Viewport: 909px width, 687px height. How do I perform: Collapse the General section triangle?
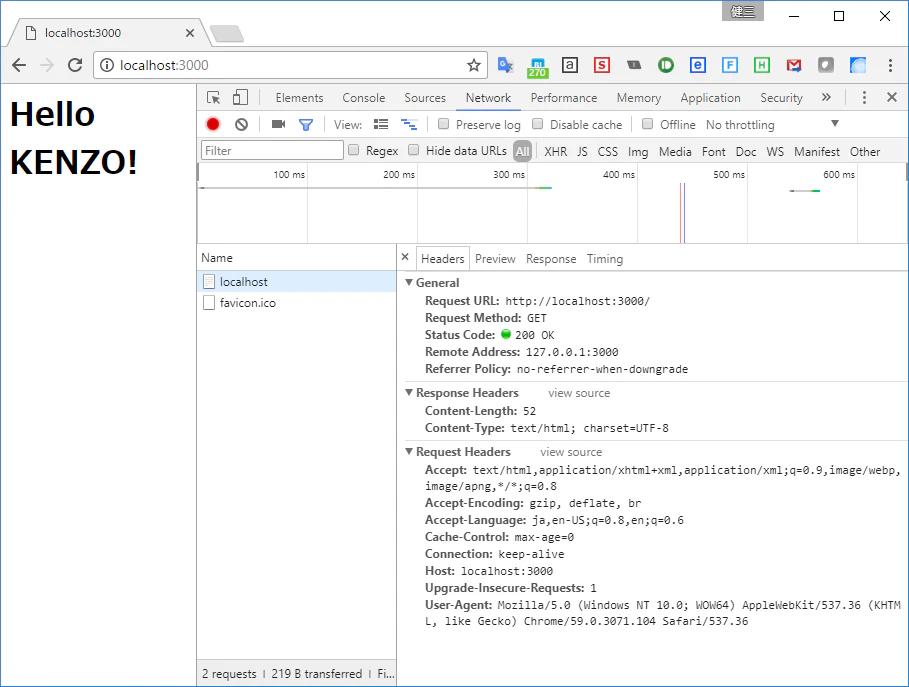(409, 282)
